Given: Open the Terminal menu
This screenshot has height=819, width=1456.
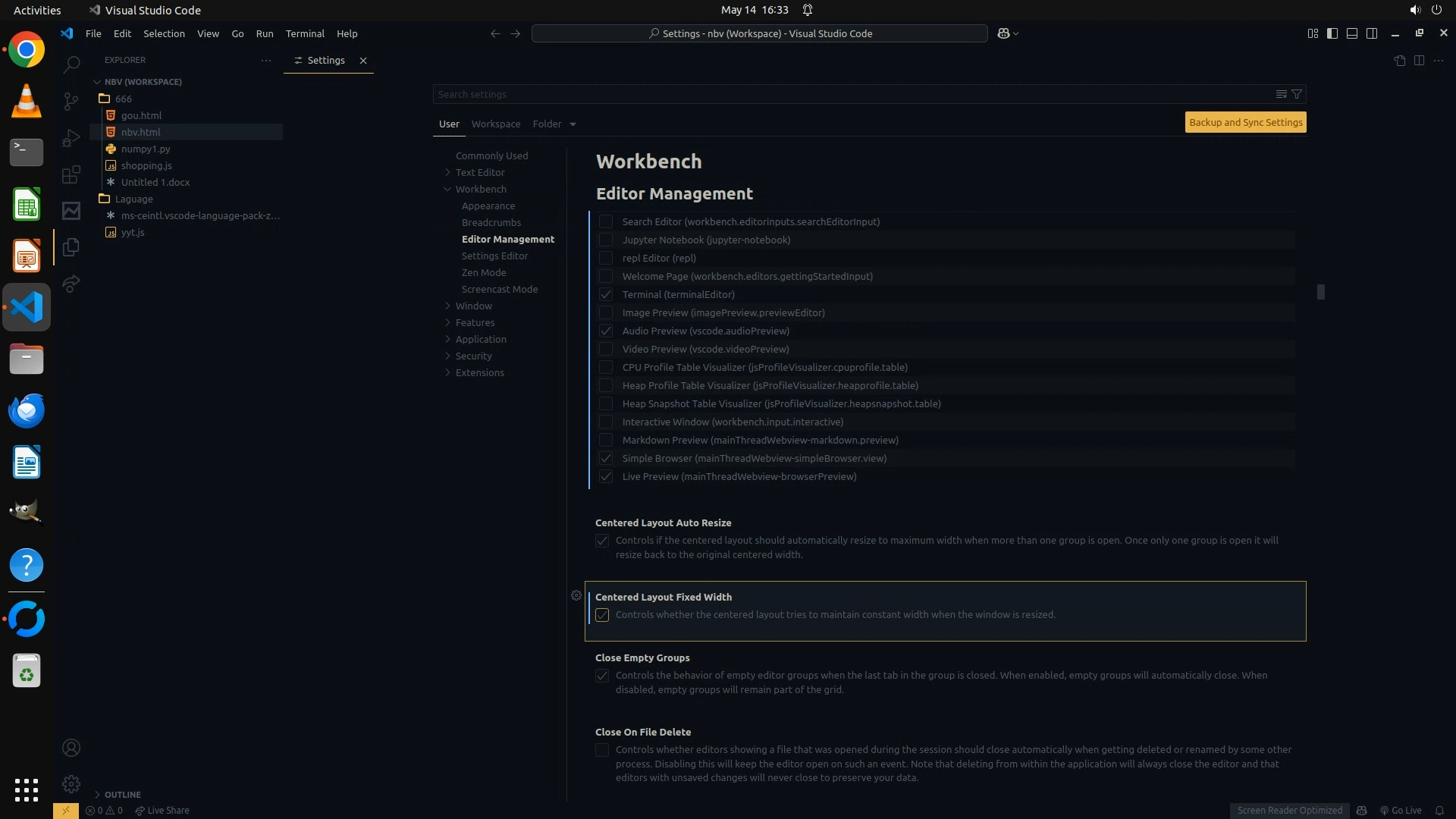Looking at the screenshot, I should (305, 33).
